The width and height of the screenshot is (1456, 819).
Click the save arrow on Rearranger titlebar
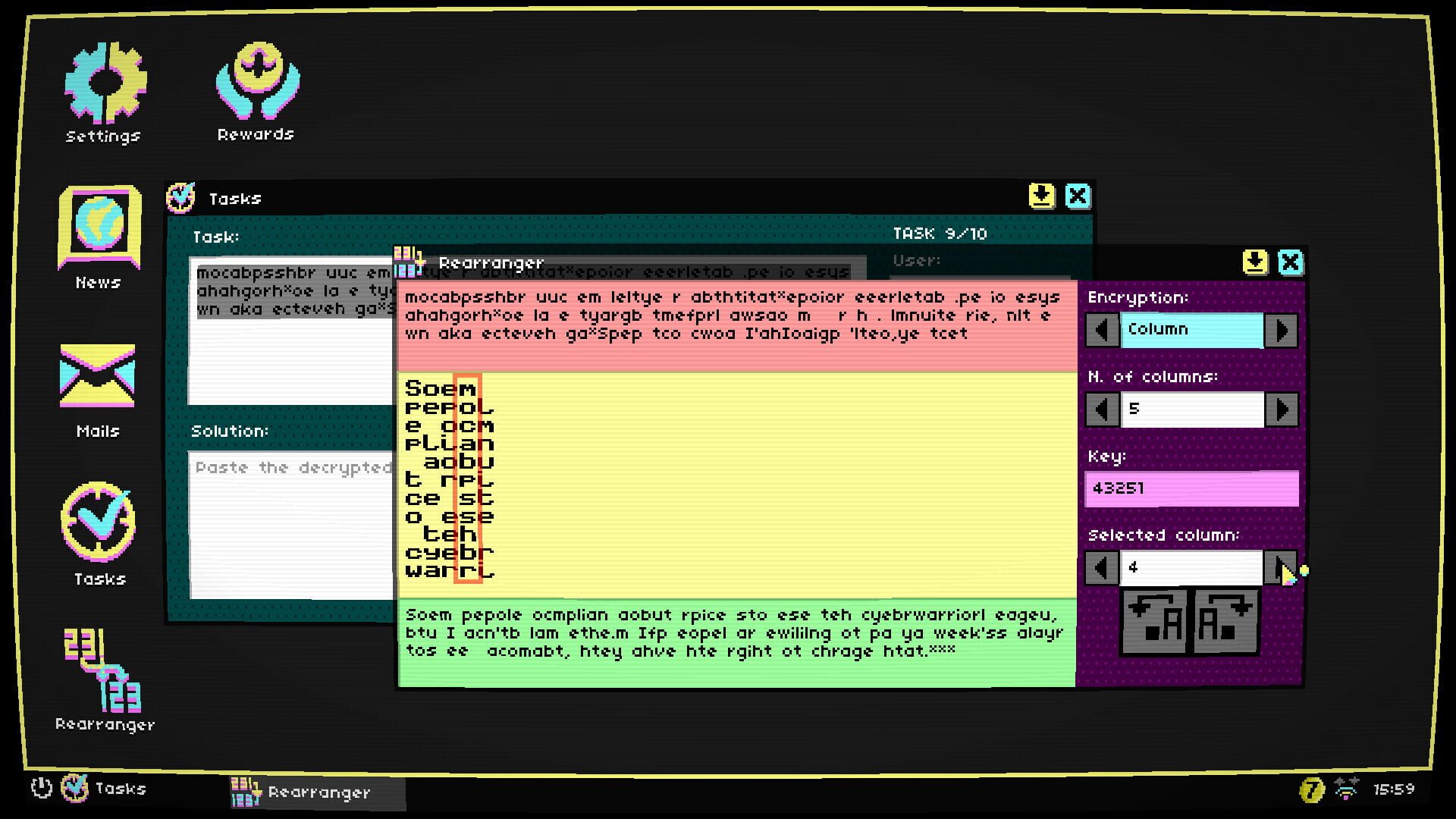1255,263
